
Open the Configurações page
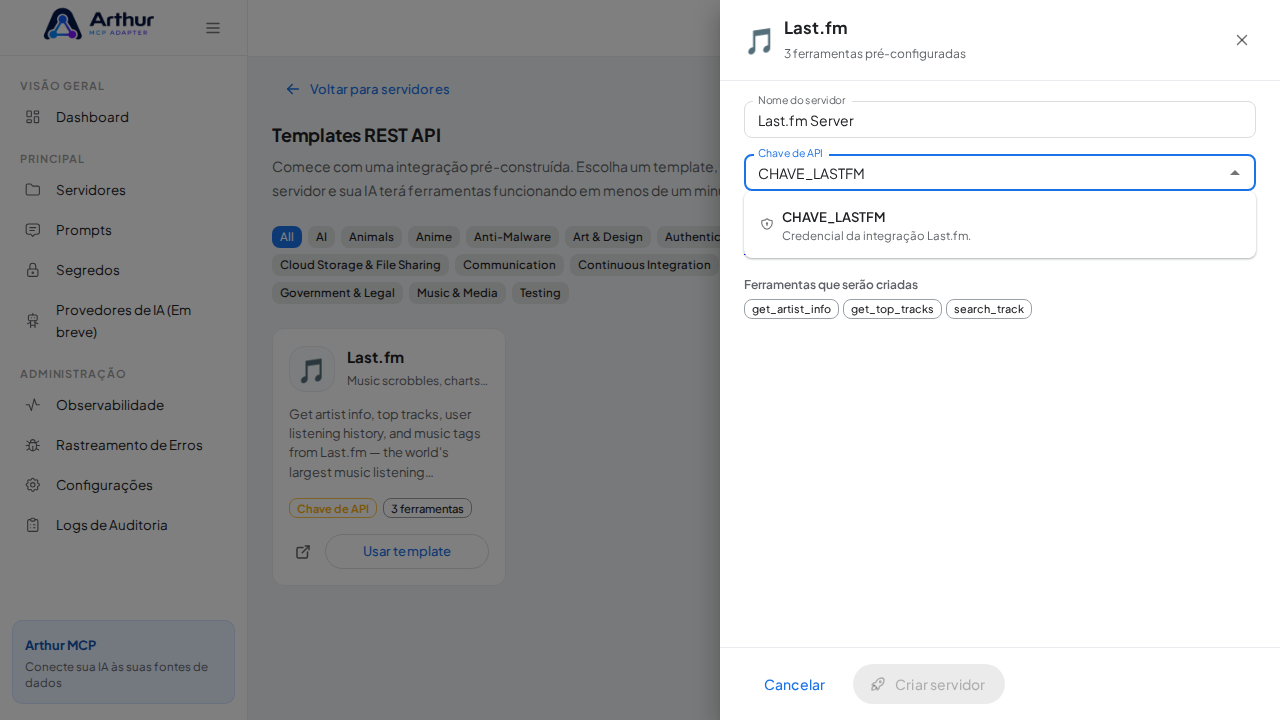click(123, 485)
